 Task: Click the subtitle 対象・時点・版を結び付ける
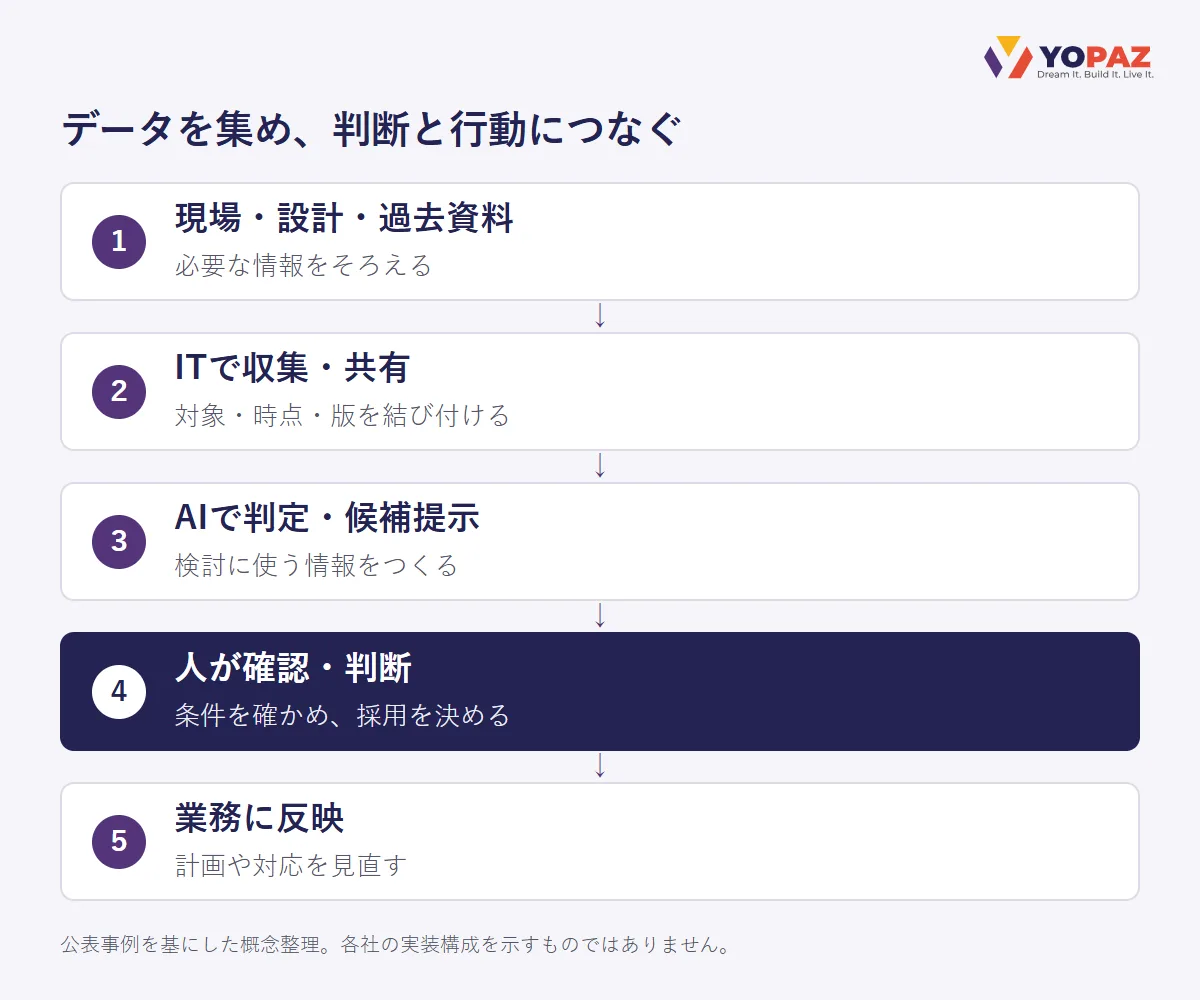coord(342,415)
